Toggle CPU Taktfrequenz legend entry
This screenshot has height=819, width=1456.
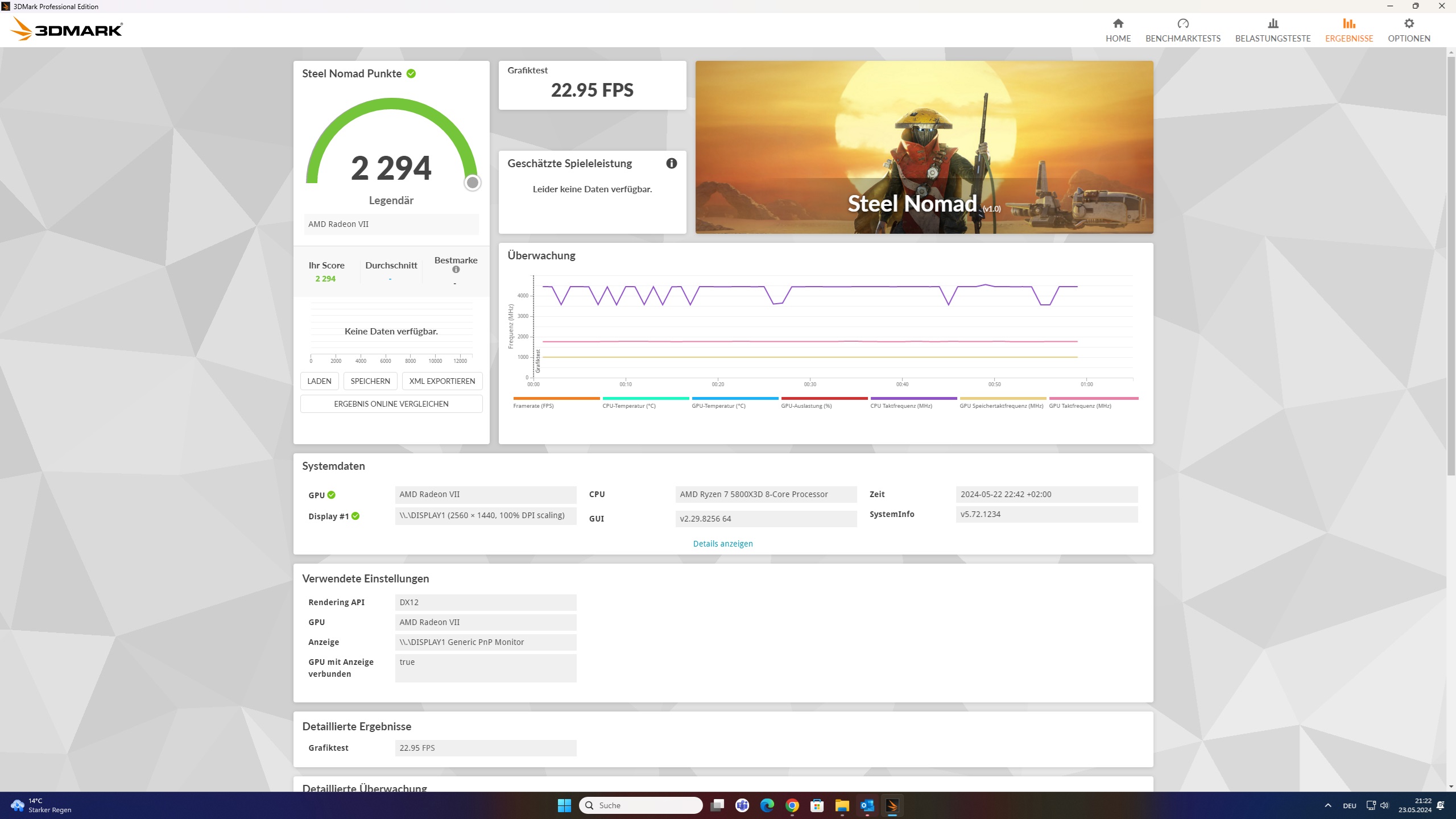coord(901,406)
